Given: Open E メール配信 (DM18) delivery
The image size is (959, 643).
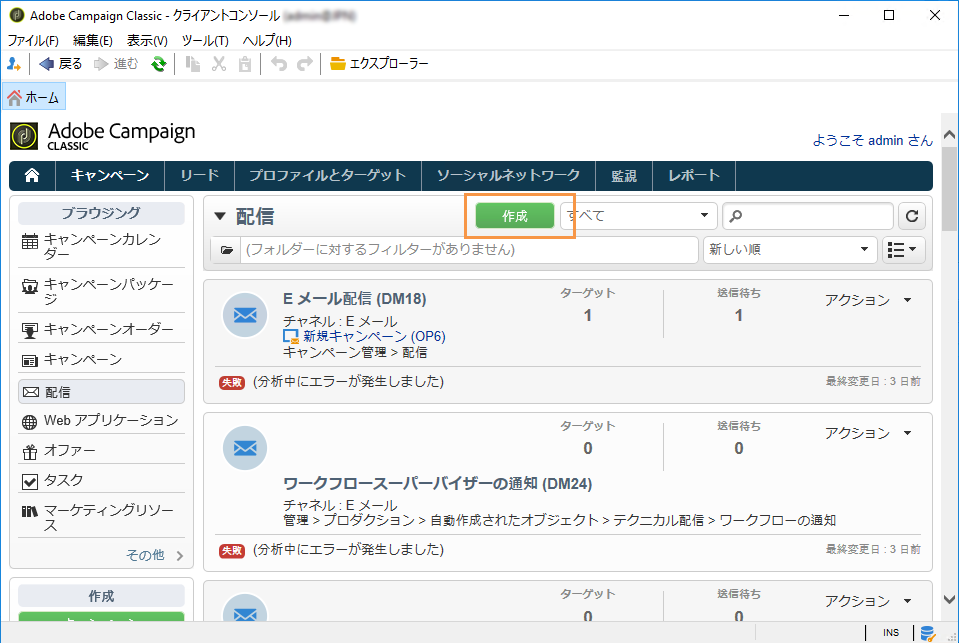Looking at the screenshot, I should click(x=355, y=299).
